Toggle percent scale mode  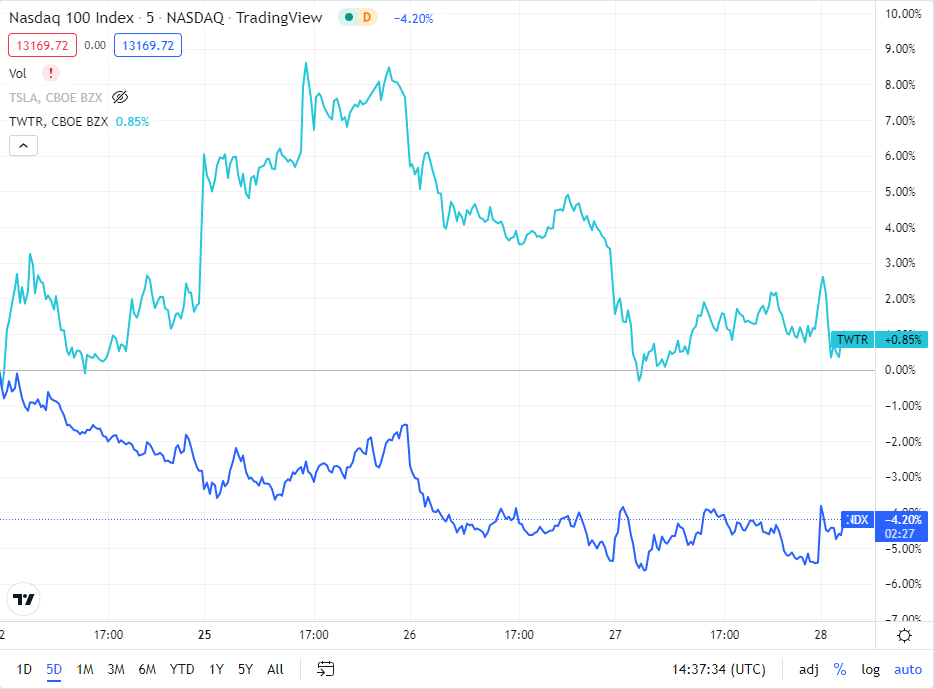[x=840, y=669]
